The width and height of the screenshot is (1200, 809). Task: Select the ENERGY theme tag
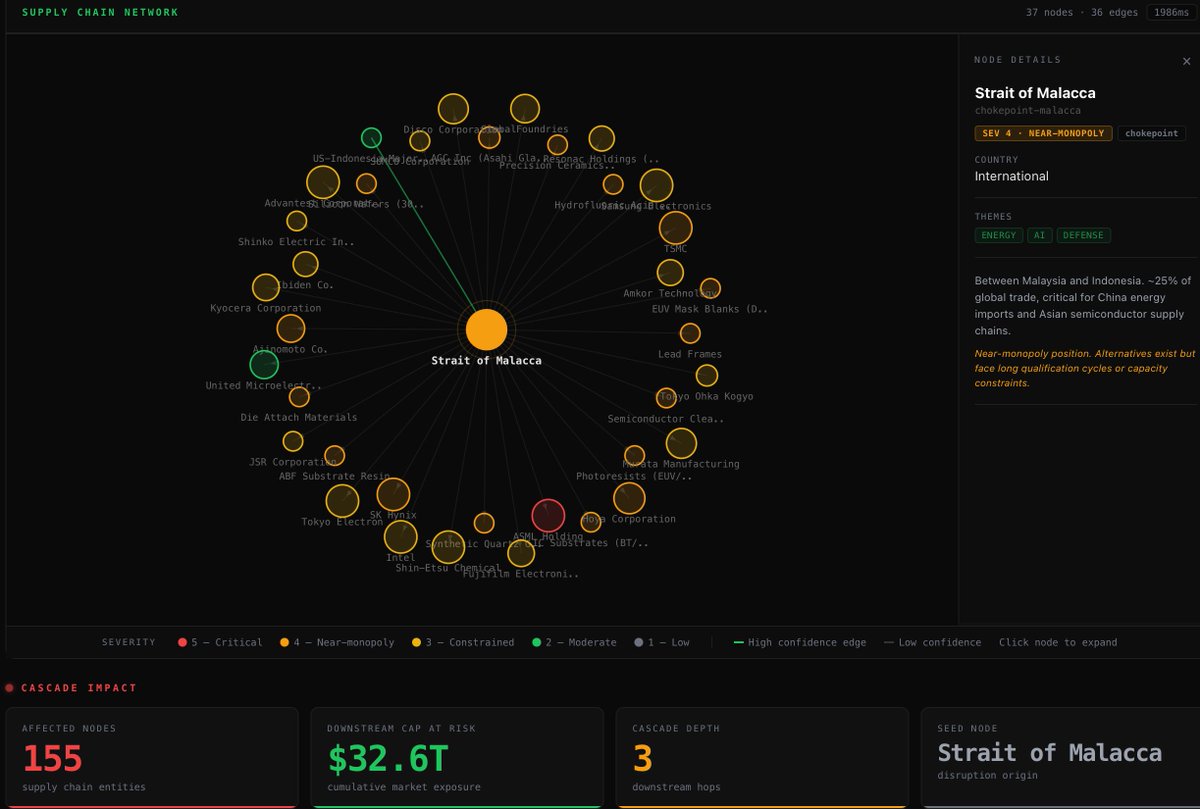[999, 236]
